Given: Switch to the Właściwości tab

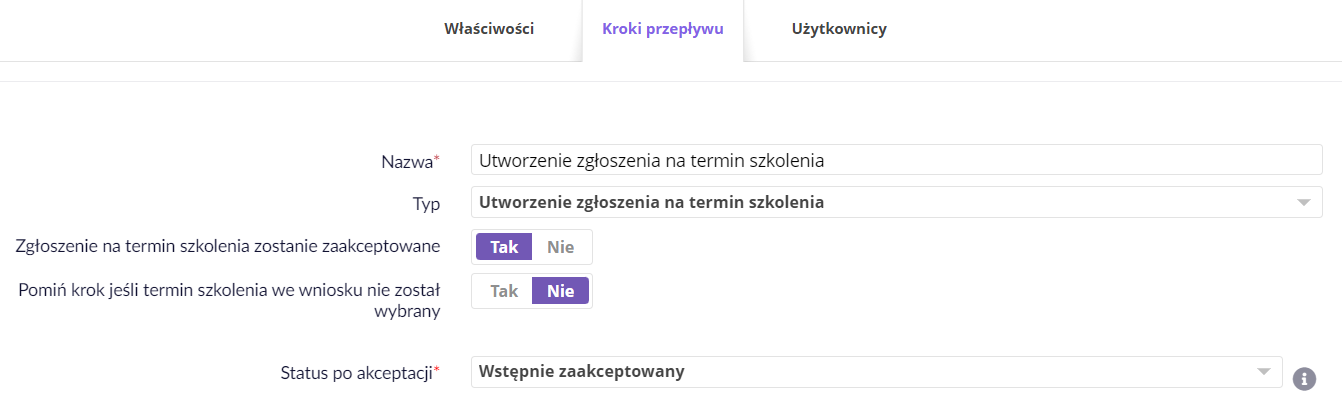Looking at the screenshot, I should (x=489, y=29).
